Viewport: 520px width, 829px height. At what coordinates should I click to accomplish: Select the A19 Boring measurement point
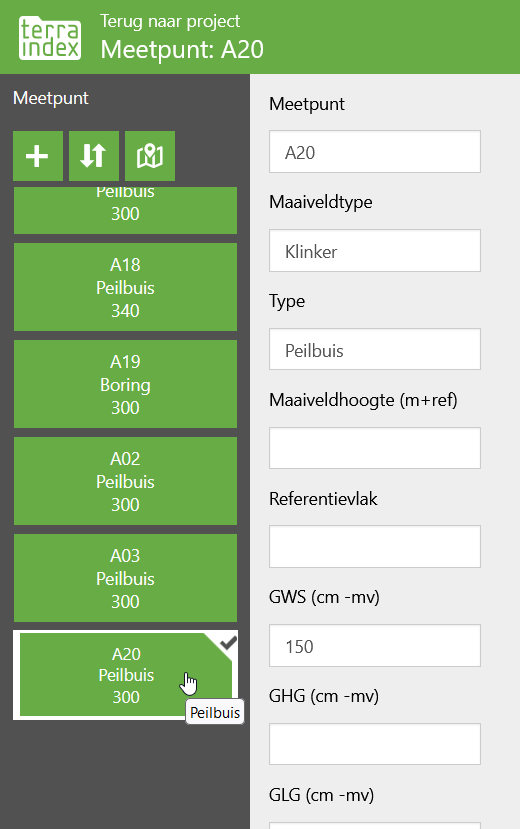tap(125, 384)
